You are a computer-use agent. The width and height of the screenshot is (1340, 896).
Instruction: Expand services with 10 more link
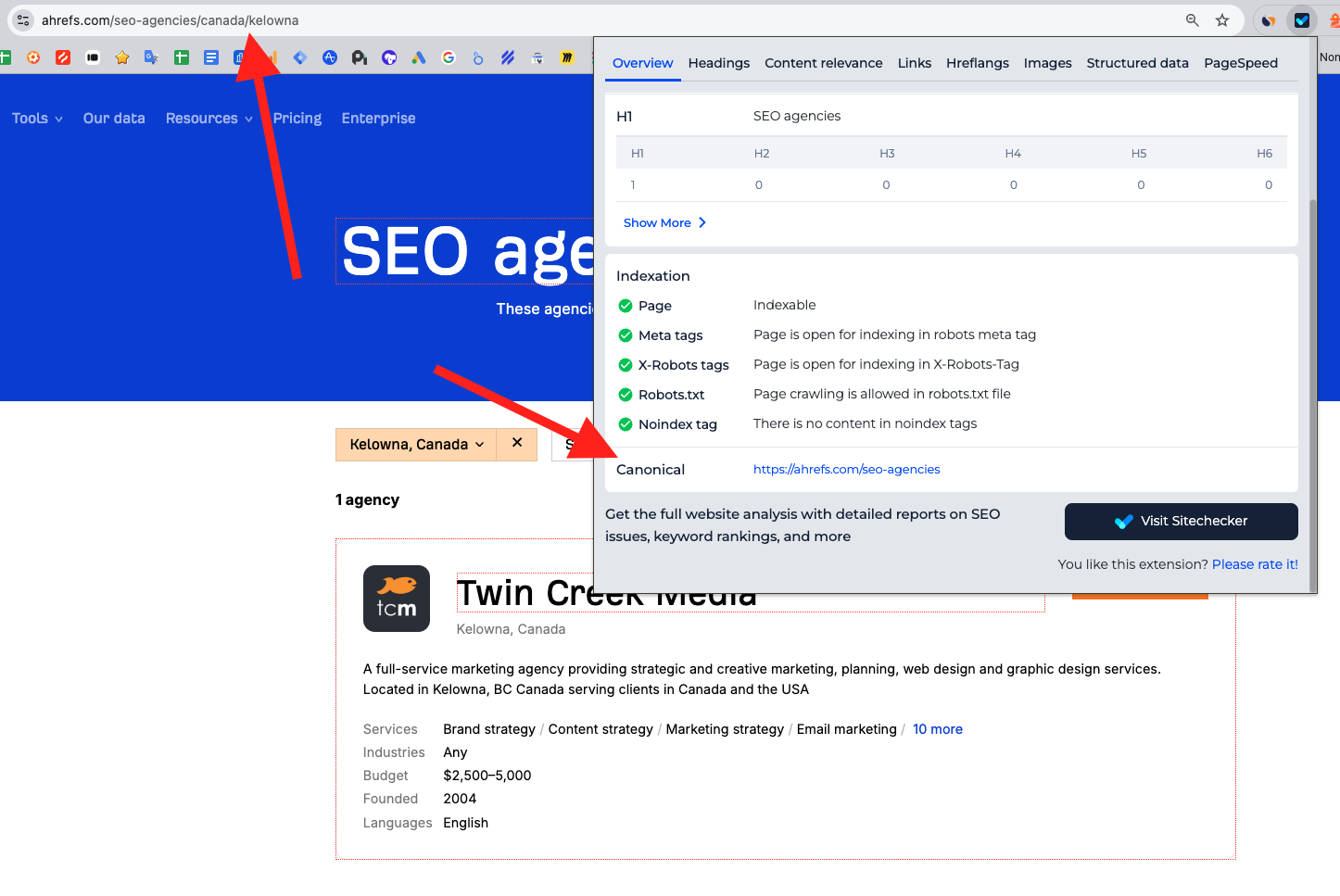coord(938,729)
